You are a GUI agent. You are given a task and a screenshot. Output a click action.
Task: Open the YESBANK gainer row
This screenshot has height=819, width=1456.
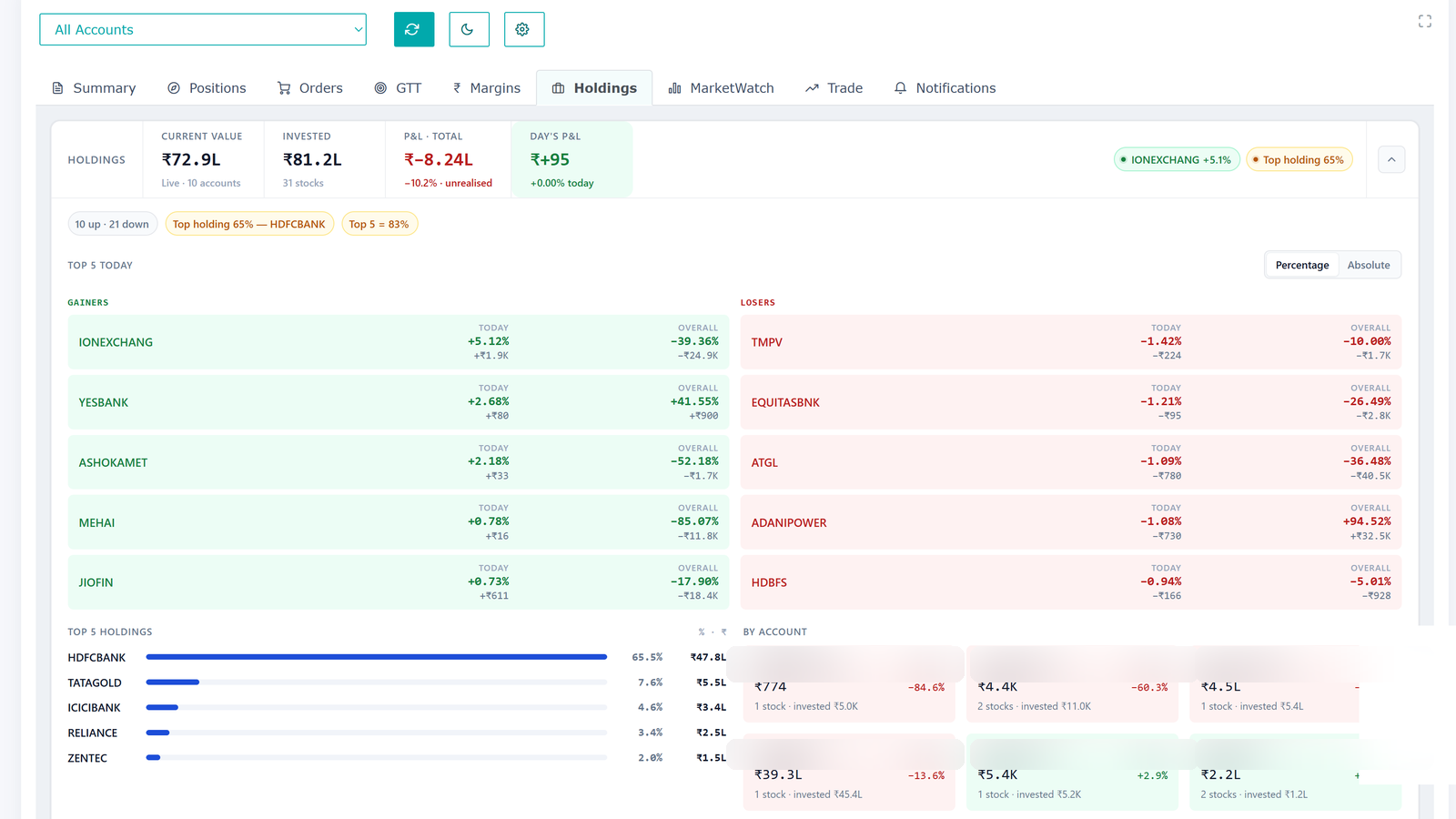[399, 402]
